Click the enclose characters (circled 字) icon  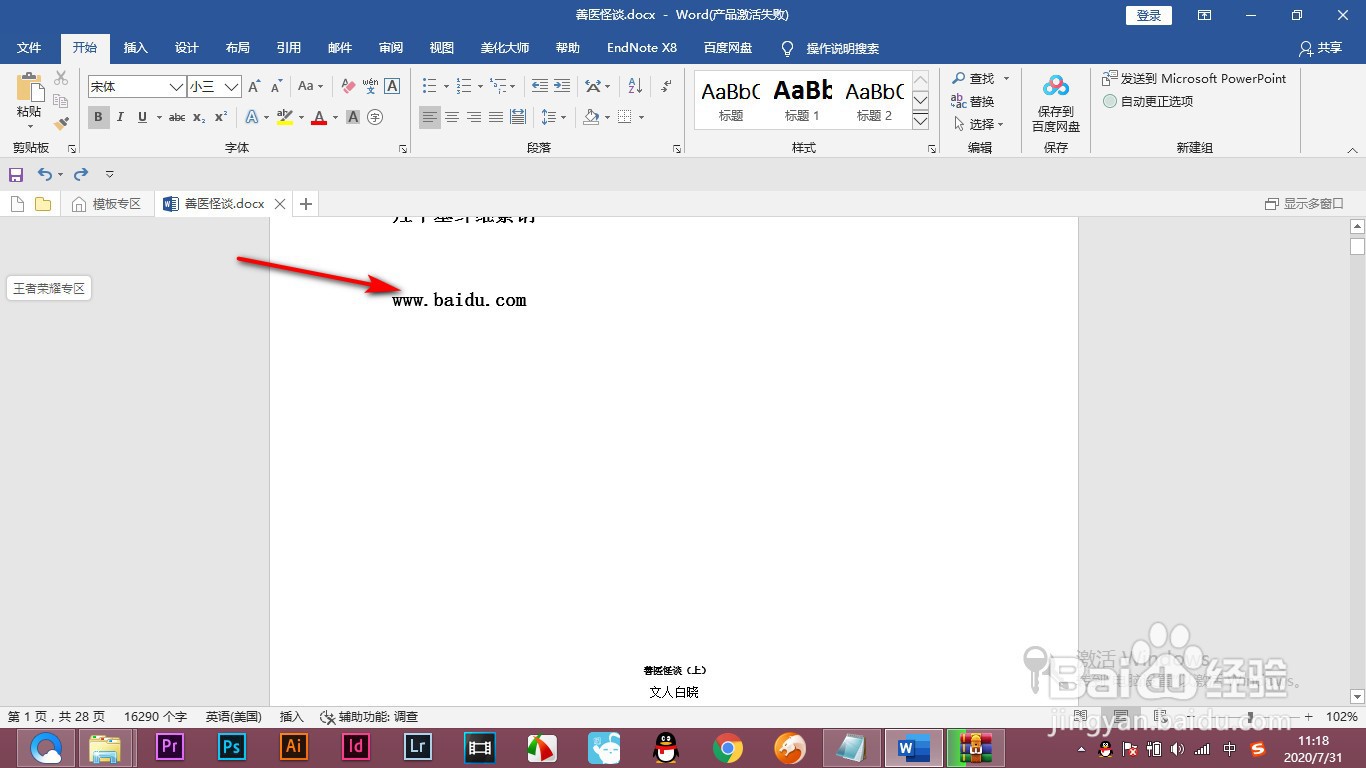point(375,117)
